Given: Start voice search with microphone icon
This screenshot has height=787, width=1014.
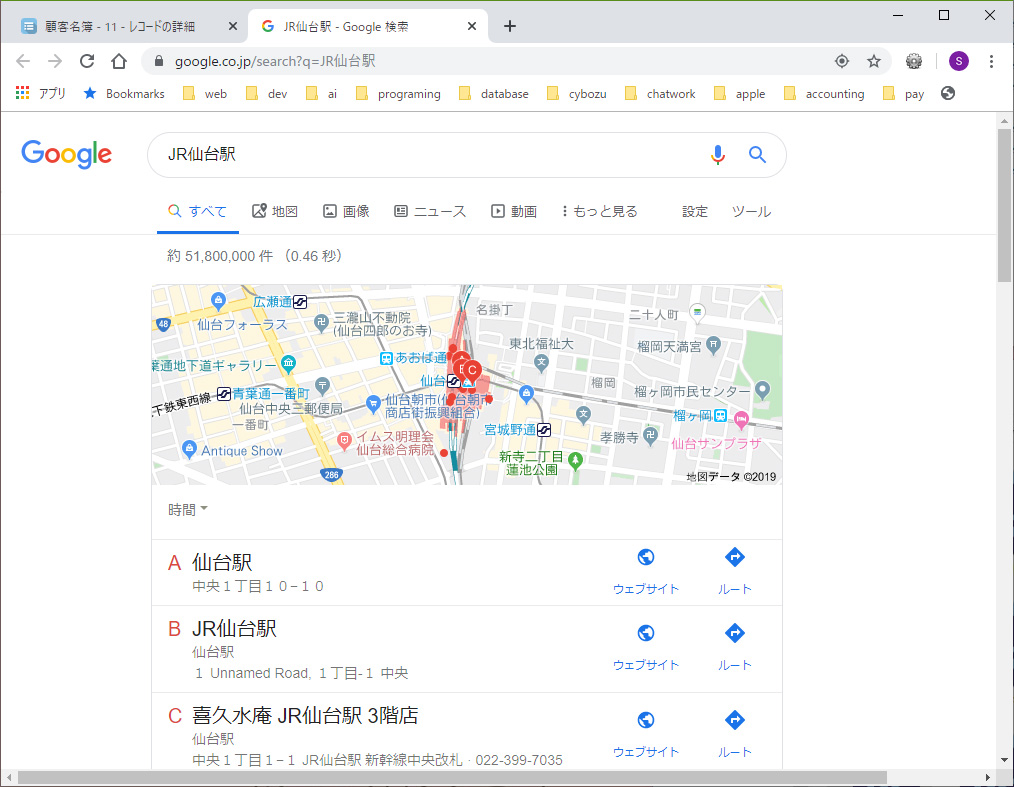Looking at the screenshot, I should (x=717, y=155).
